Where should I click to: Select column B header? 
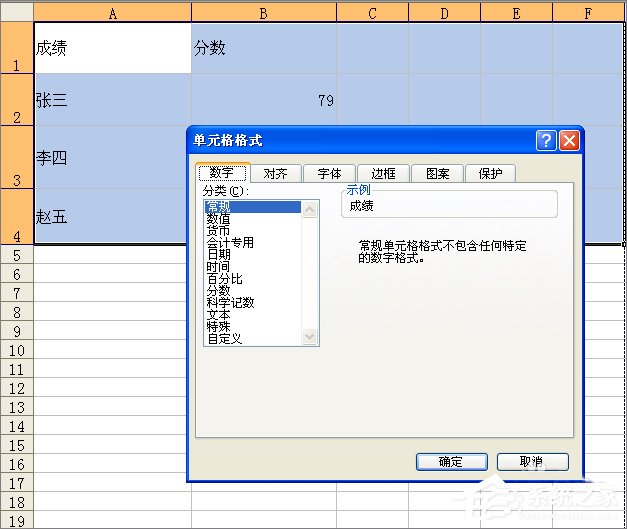coord(264,13)
